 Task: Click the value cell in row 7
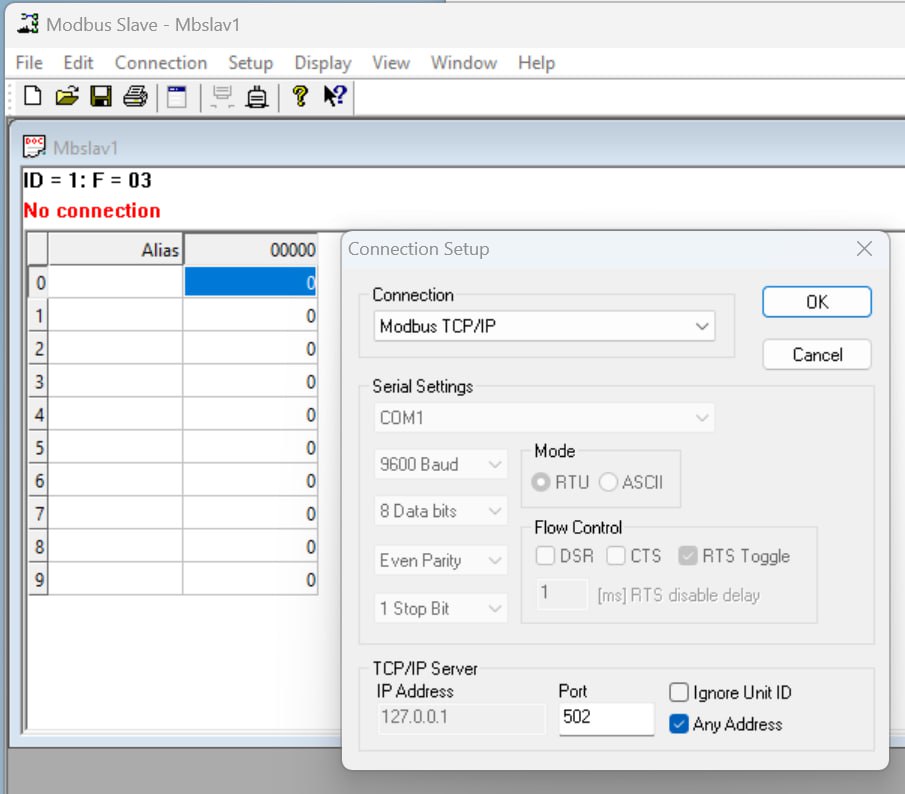click(x=250, y=513)
